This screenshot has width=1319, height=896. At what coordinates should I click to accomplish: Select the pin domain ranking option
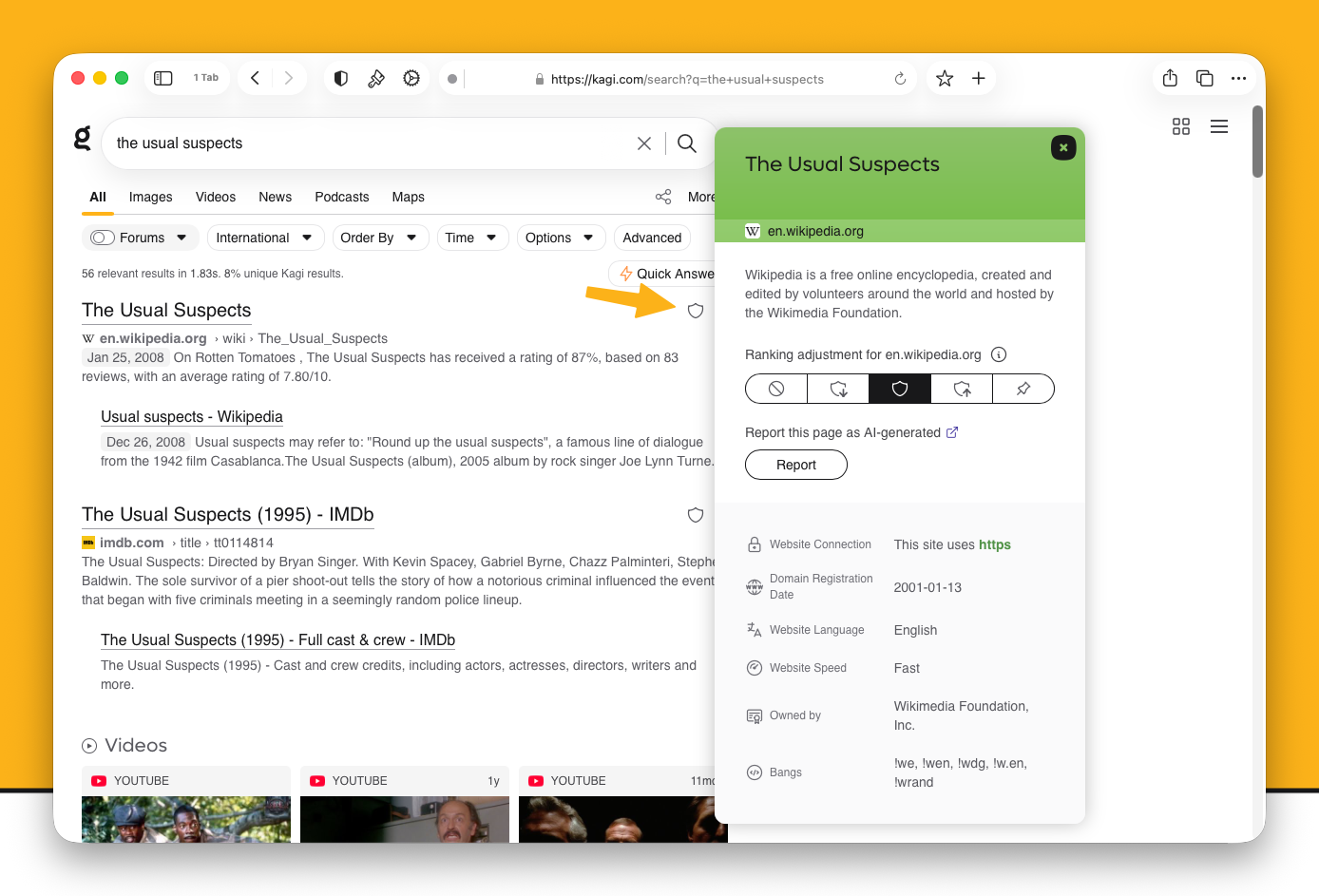(1023, 389)
